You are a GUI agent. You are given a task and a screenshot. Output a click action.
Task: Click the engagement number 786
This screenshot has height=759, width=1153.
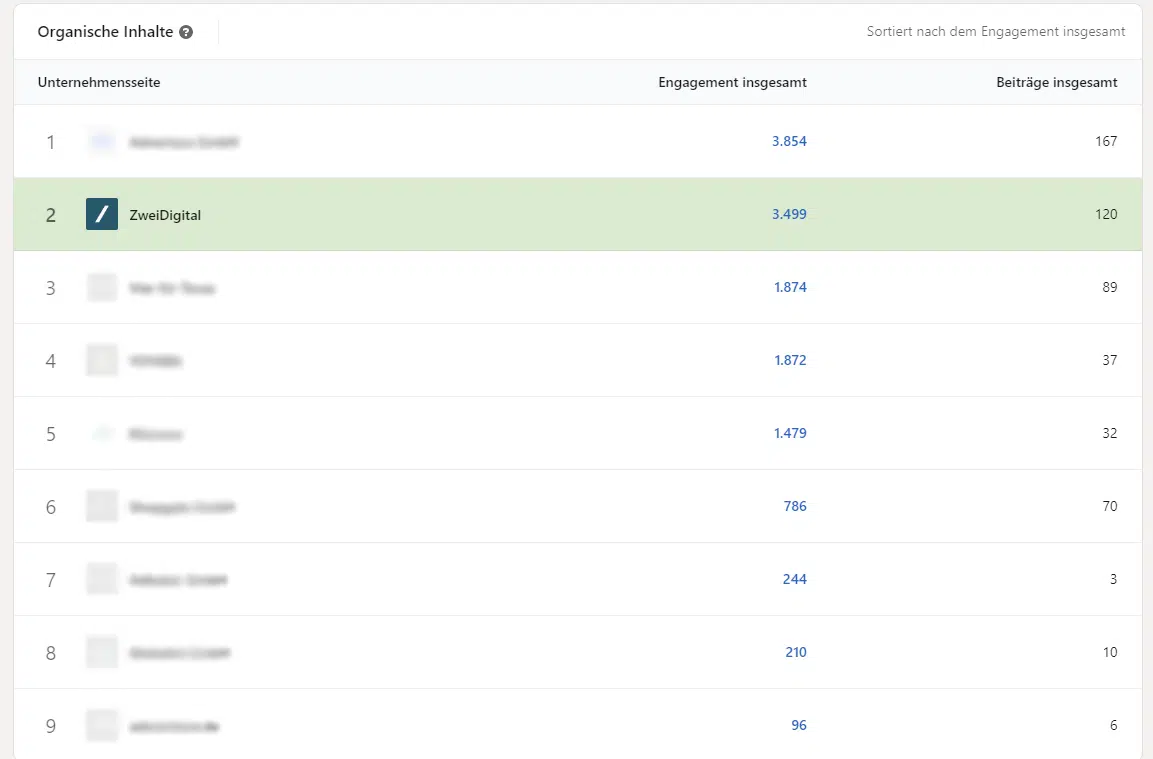795,506
